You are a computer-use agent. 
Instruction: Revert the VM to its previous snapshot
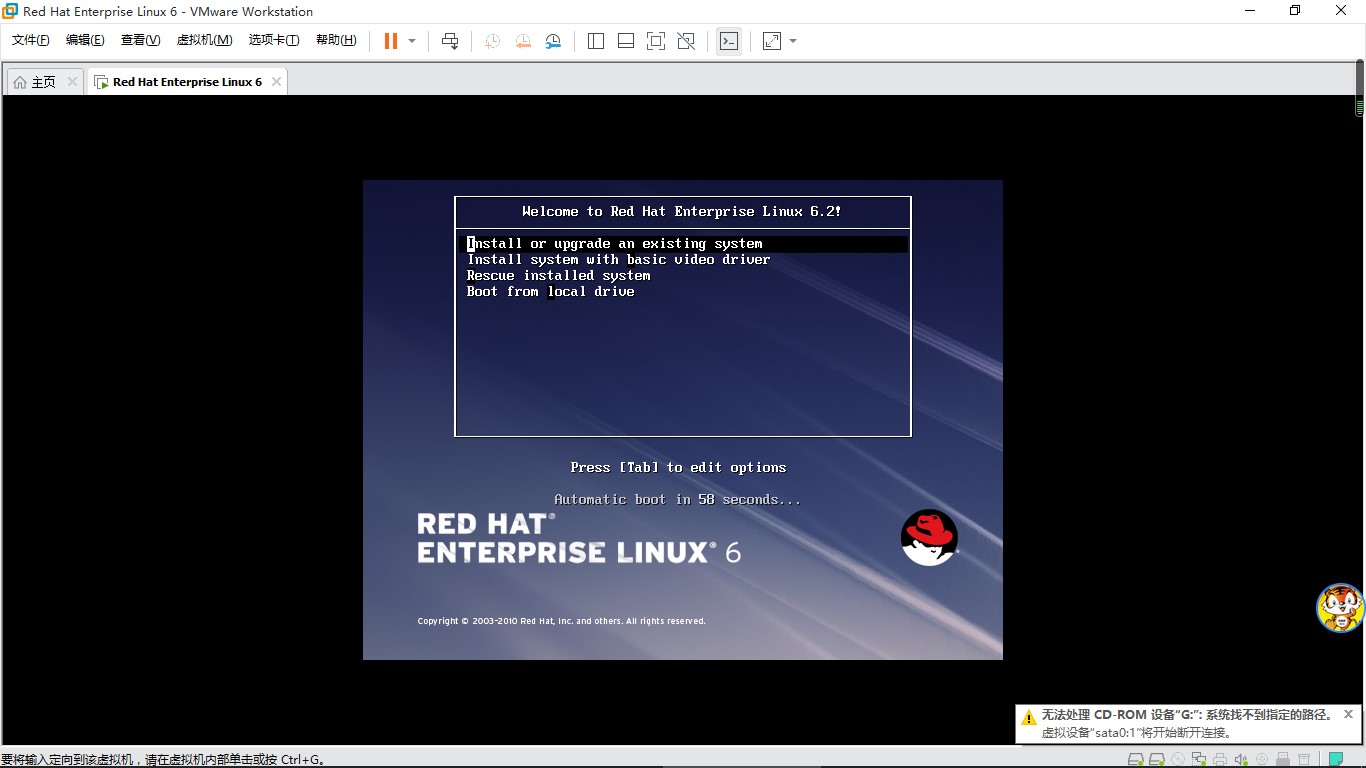(523, 41)
